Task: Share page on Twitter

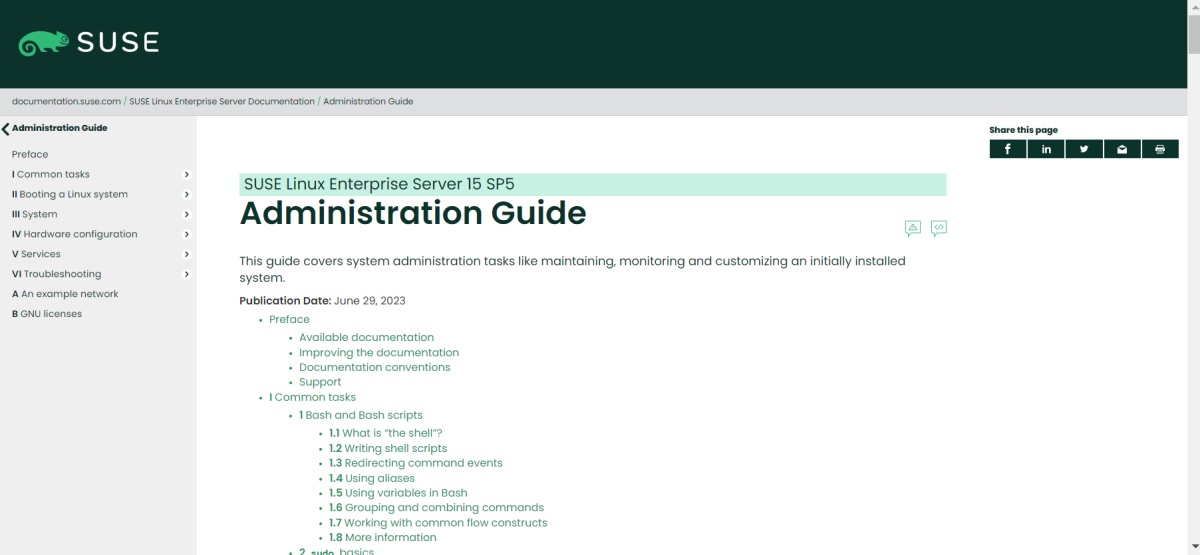Action: click(x=1084, y=149)
